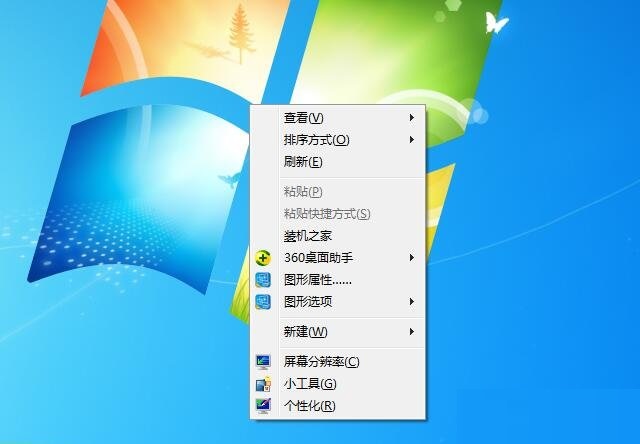Expand the 图形选项 submenu arrow

[412, 302]
